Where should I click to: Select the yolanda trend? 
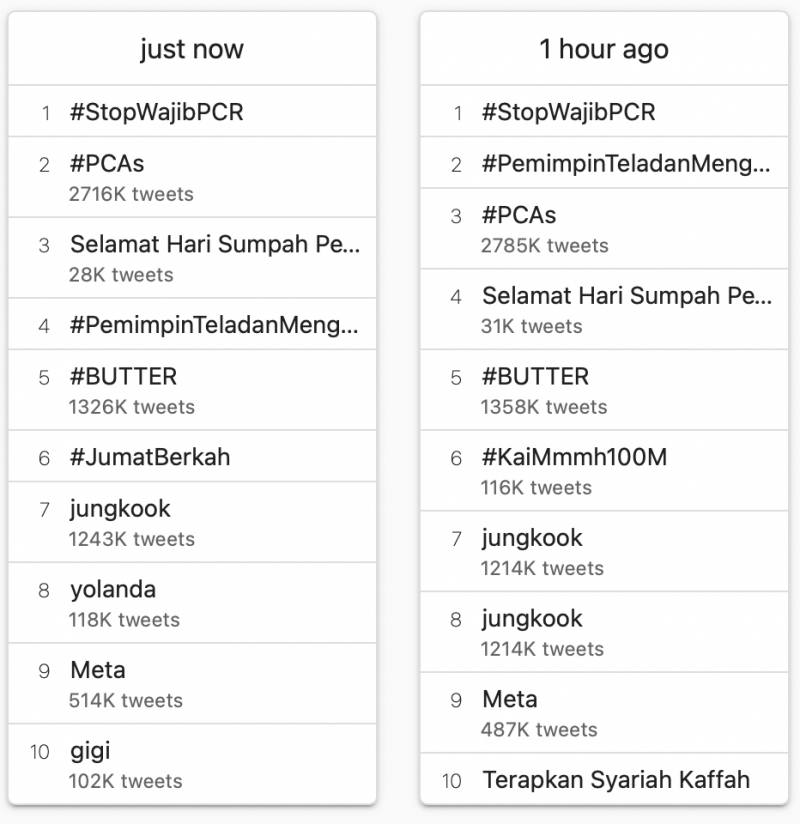(192, 603)
